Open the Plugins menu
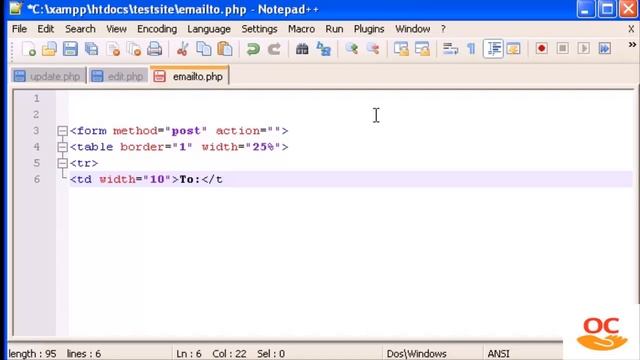Viewport: 640px width, 360px height. pyautogui.click(x=369, y=29)
